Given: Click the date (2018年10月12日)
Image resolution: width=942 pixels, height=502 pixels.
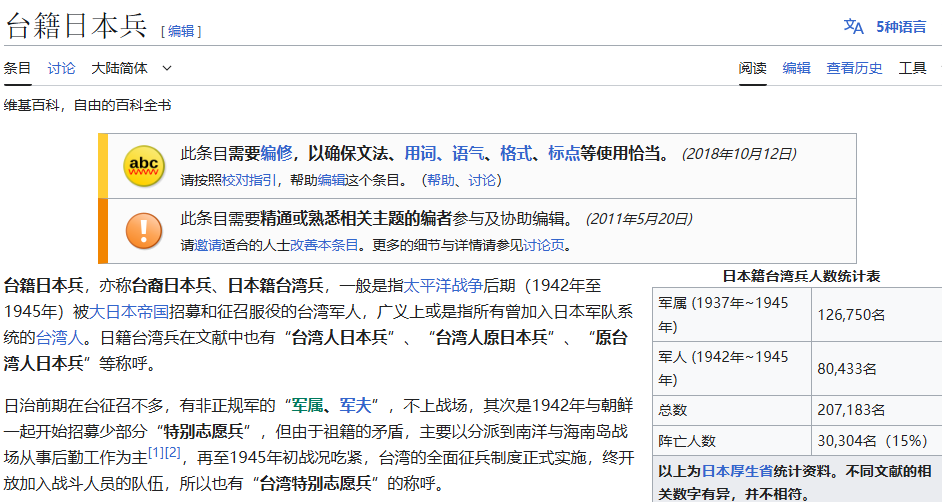Looking at the screenshot, I should (739, 154).
